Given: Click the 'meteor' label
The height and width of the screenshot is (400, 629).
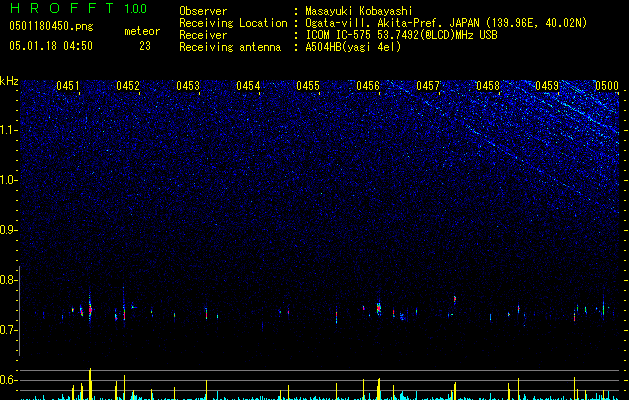Looking at the screenshot, I should (142, 31).
